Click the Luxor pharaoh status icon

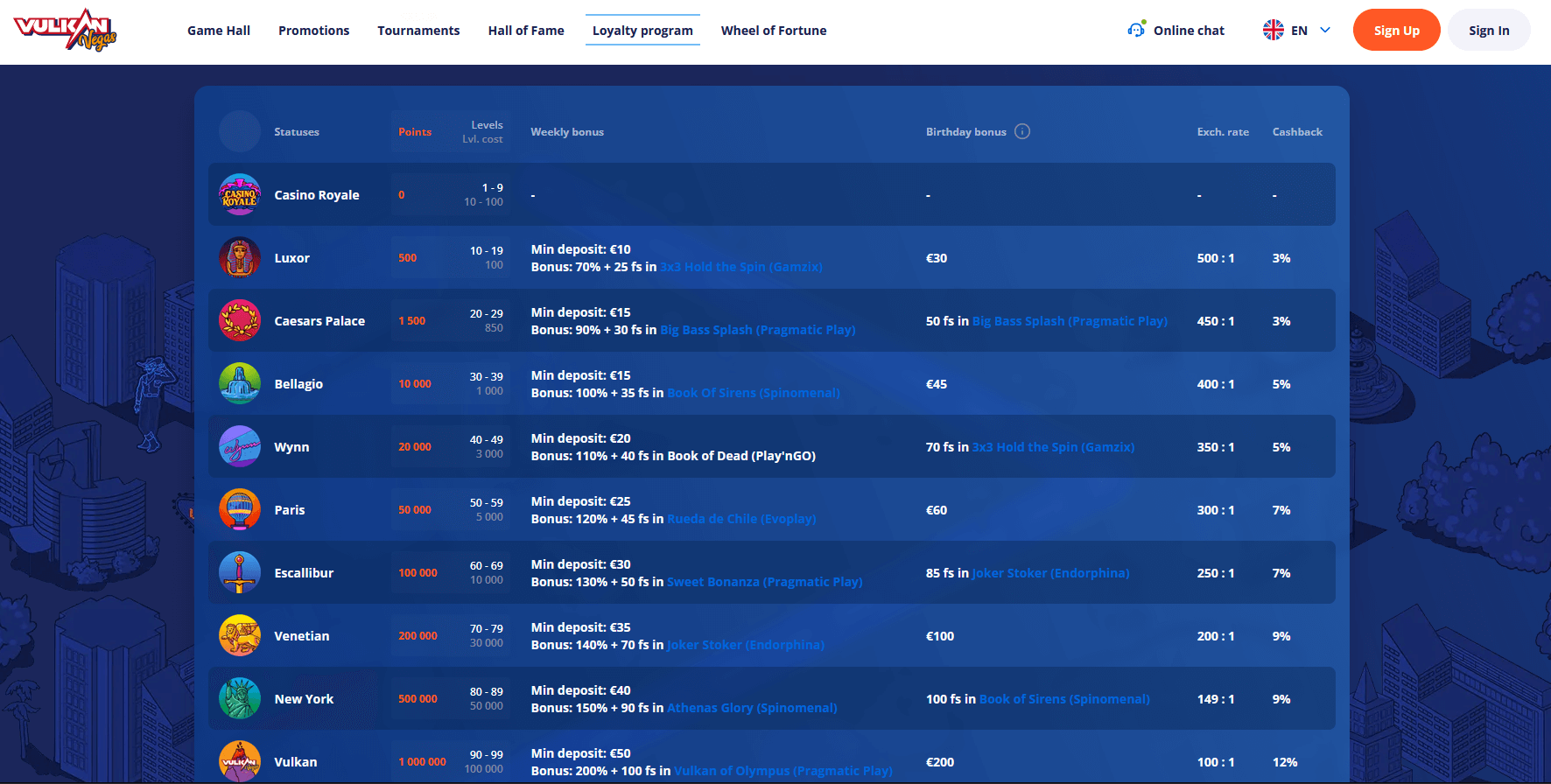tap(240, 257)
